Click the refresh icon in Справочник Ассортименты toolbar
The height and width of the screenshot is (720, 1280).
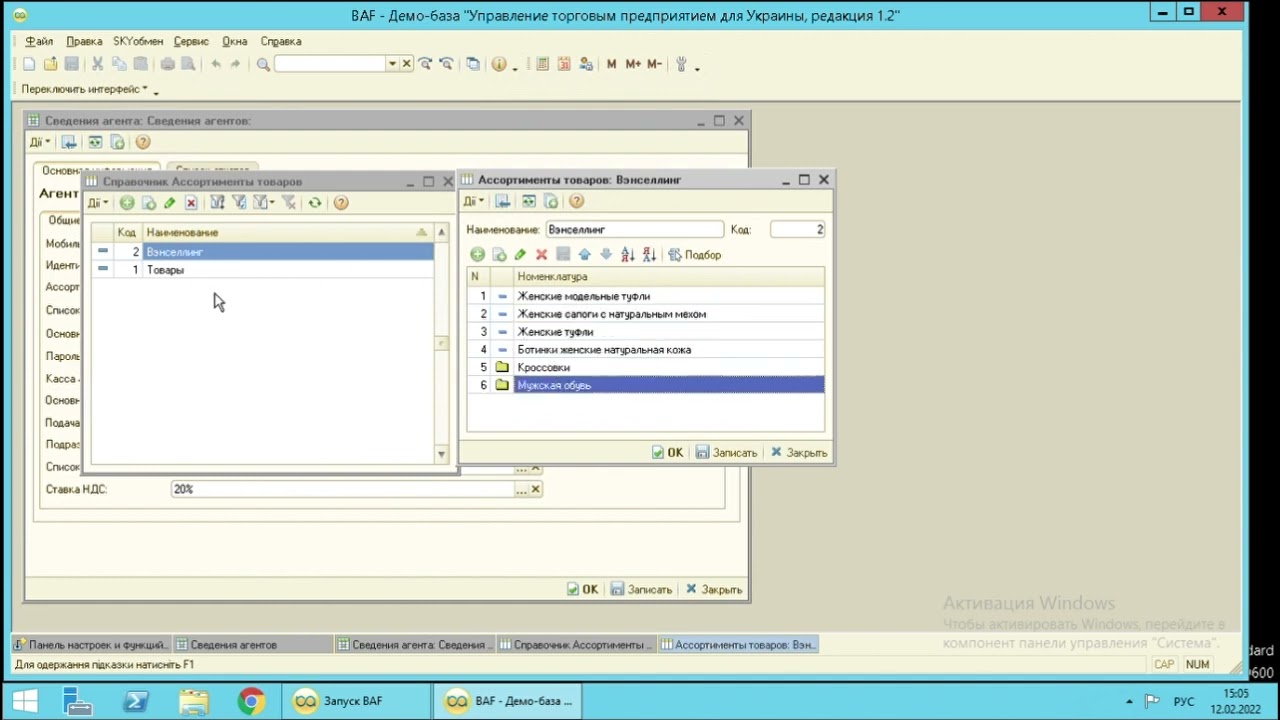tap(315, 203)
